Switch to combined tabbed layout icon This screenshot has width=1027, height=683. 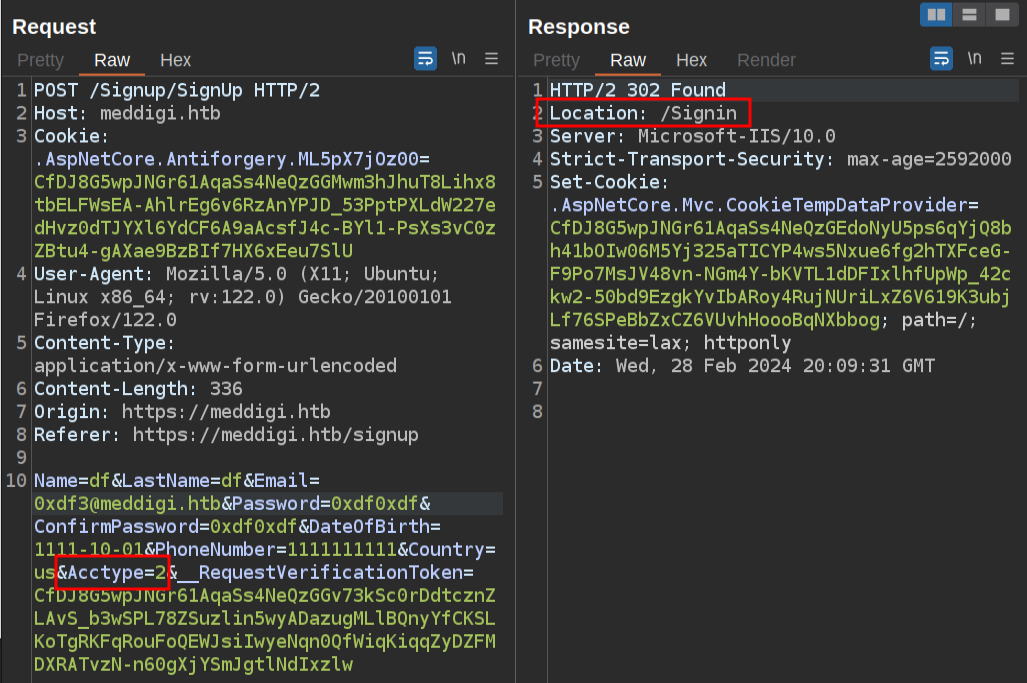pyautogui.click(x=999, y=14)
